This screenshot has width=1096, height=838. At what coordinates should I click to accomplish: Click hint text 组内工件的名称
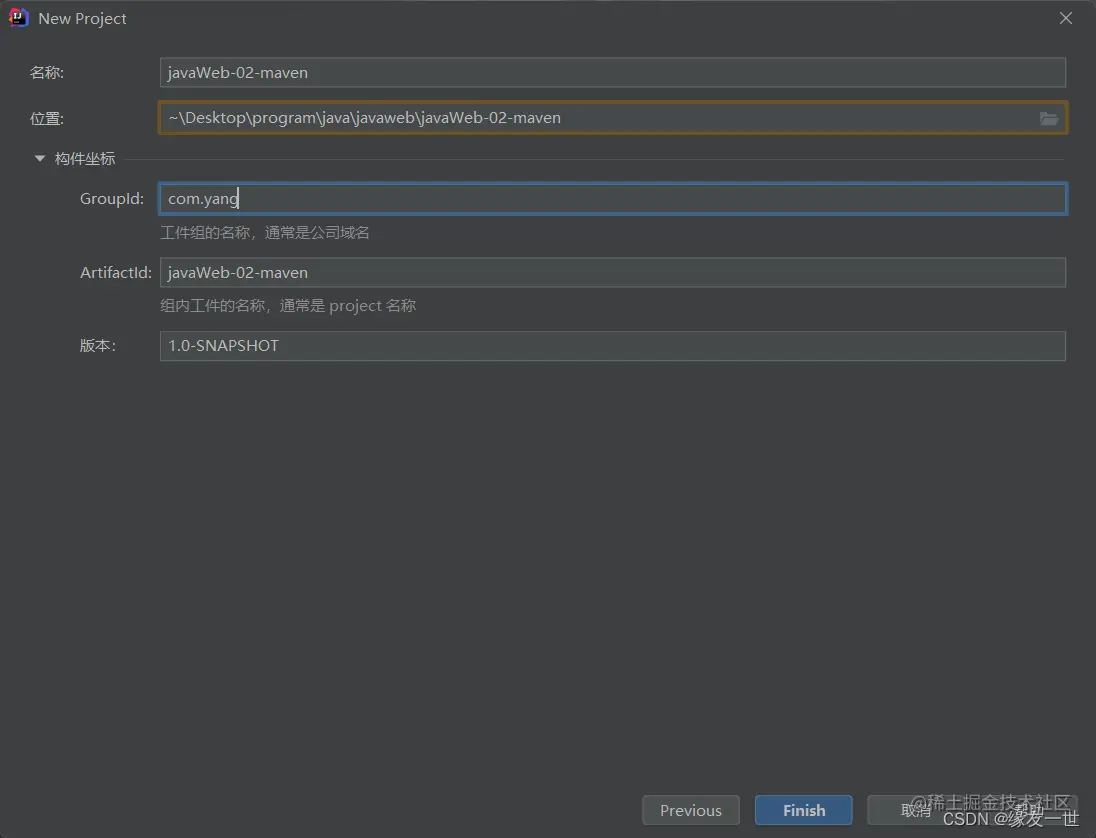click(x=213, y=305)
